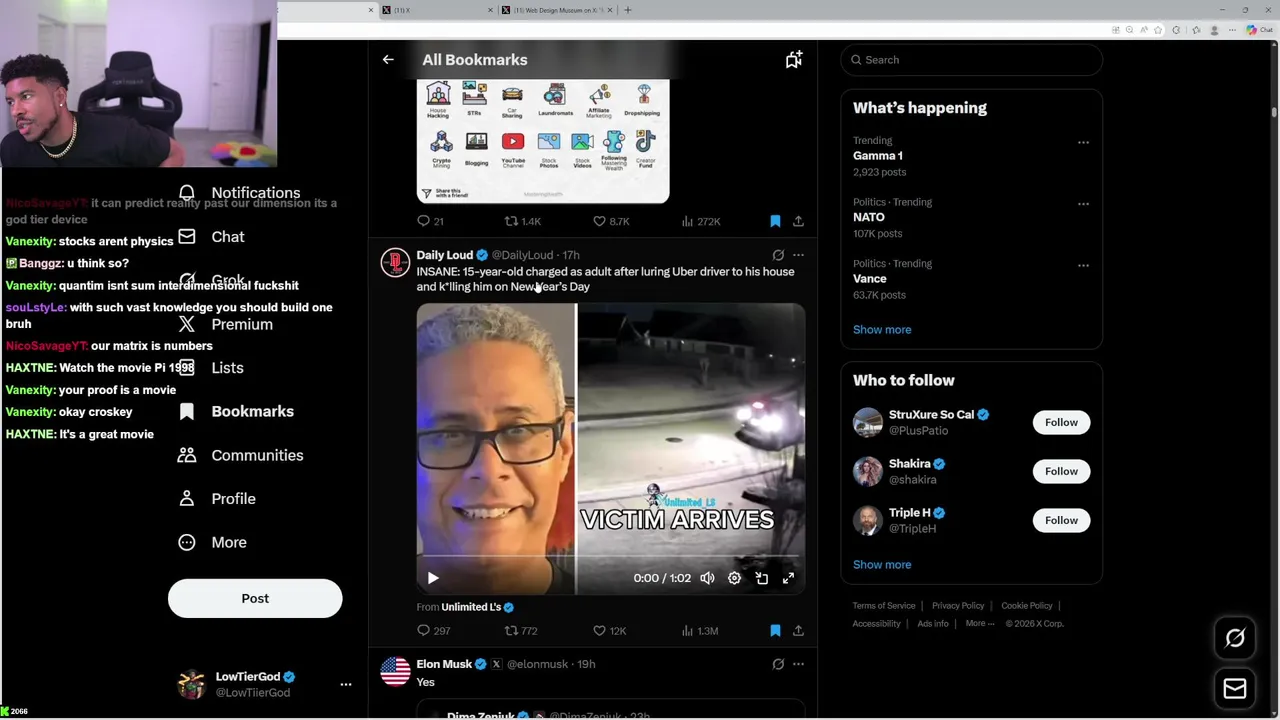
Task: Like the post with 8.7K likes
Action: [x=611, y=221]
